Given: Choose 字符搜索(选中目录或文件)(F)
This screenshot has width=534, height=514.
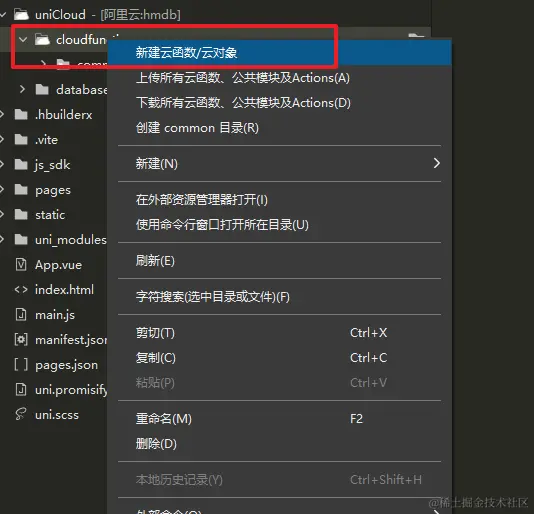Looking at the screenshot, I should (280, 297).
